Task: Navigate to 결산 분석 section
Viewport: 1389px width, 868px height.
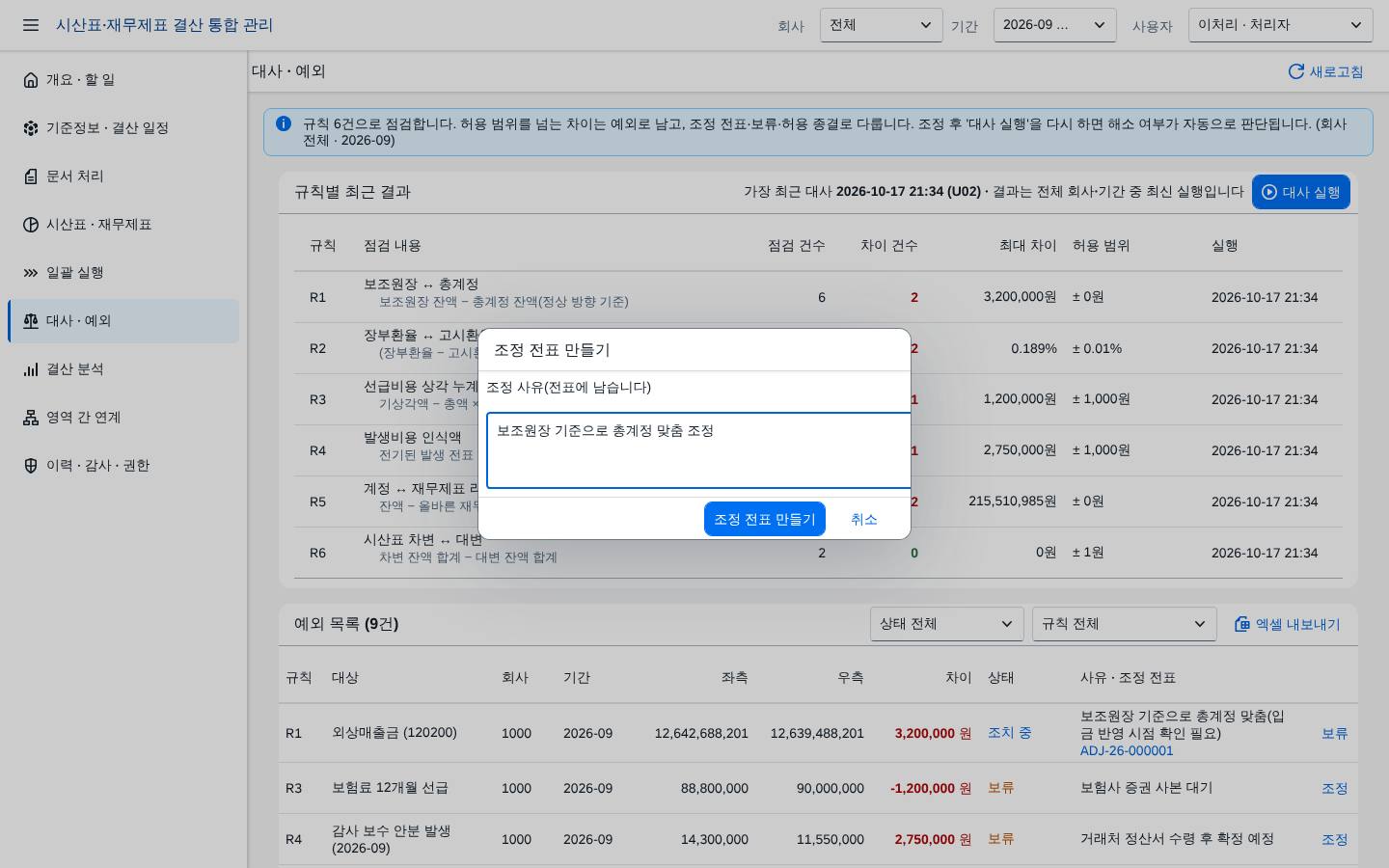Action: [x=123, y=369]
